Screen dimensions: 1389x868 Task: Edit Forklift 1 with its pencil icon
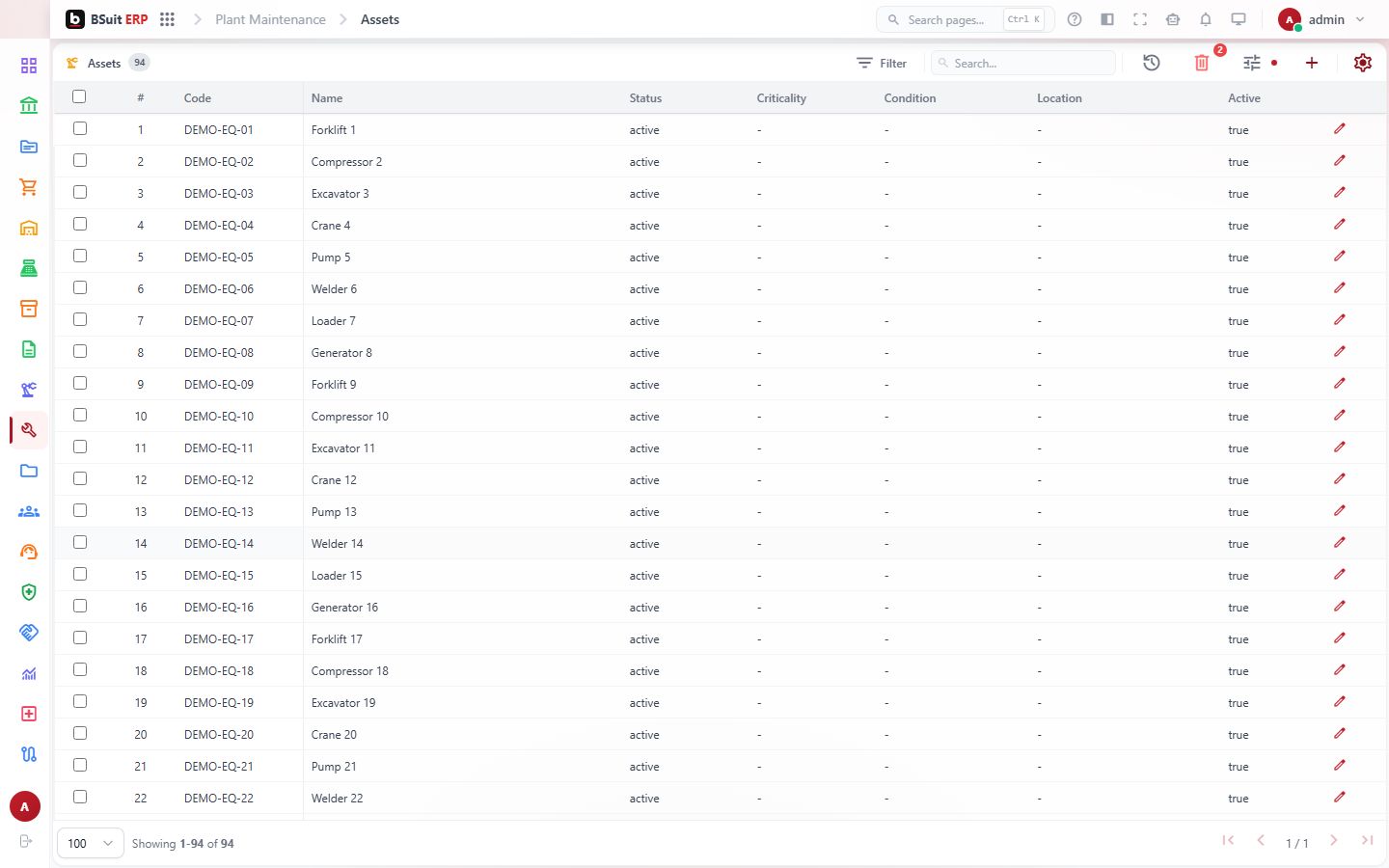tap(1340, 129)
